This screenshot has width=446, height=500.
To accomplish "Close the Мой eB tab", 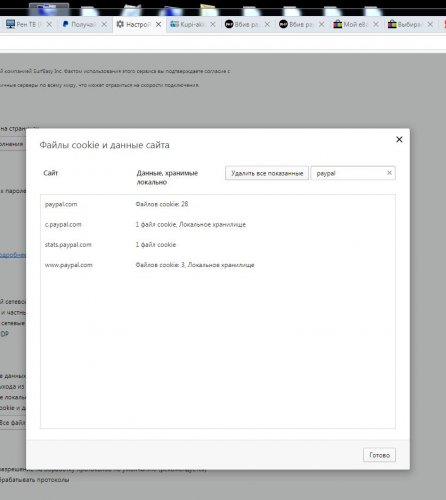I will 376,24.
